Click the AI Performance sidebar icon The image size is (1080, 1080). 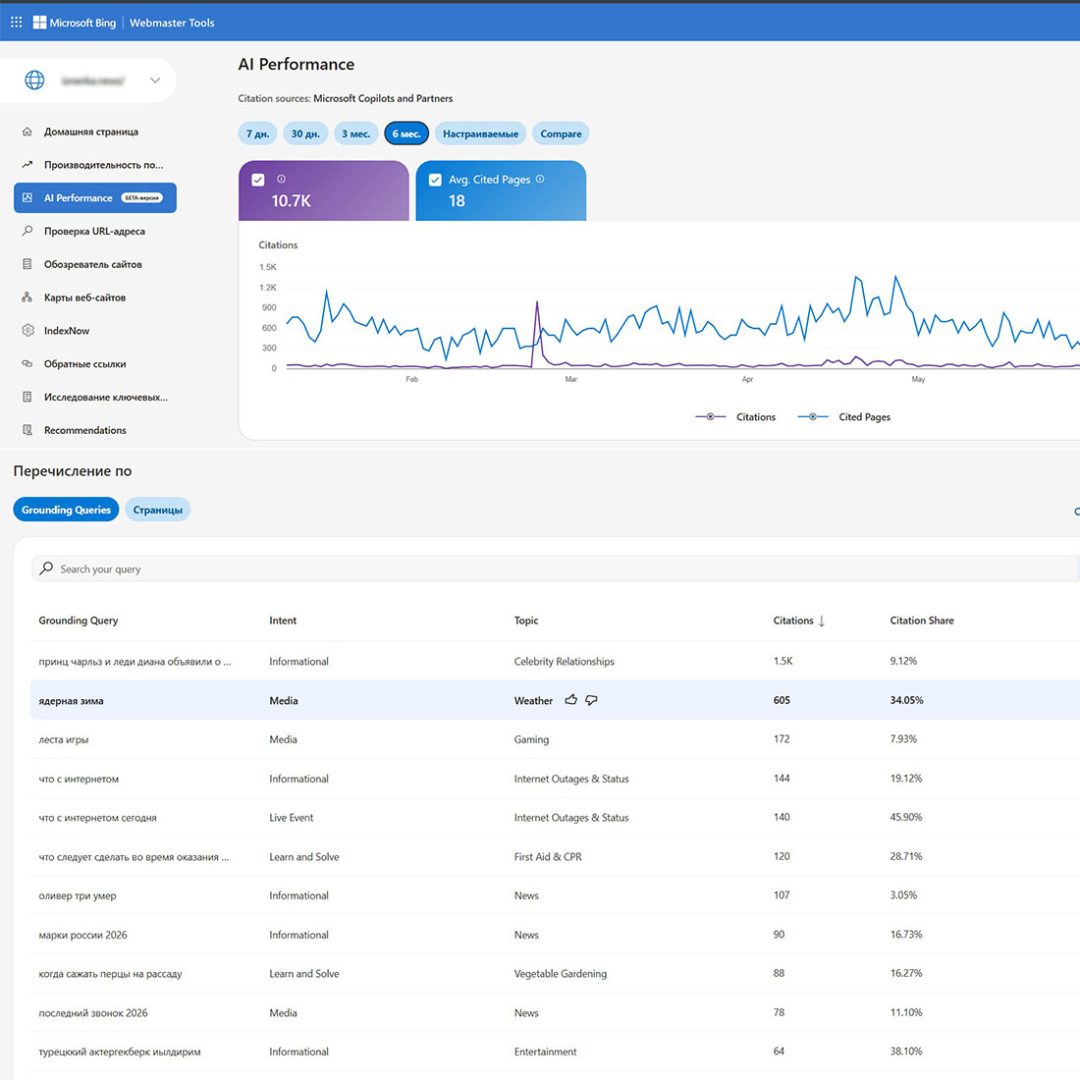tap(27, 198)
